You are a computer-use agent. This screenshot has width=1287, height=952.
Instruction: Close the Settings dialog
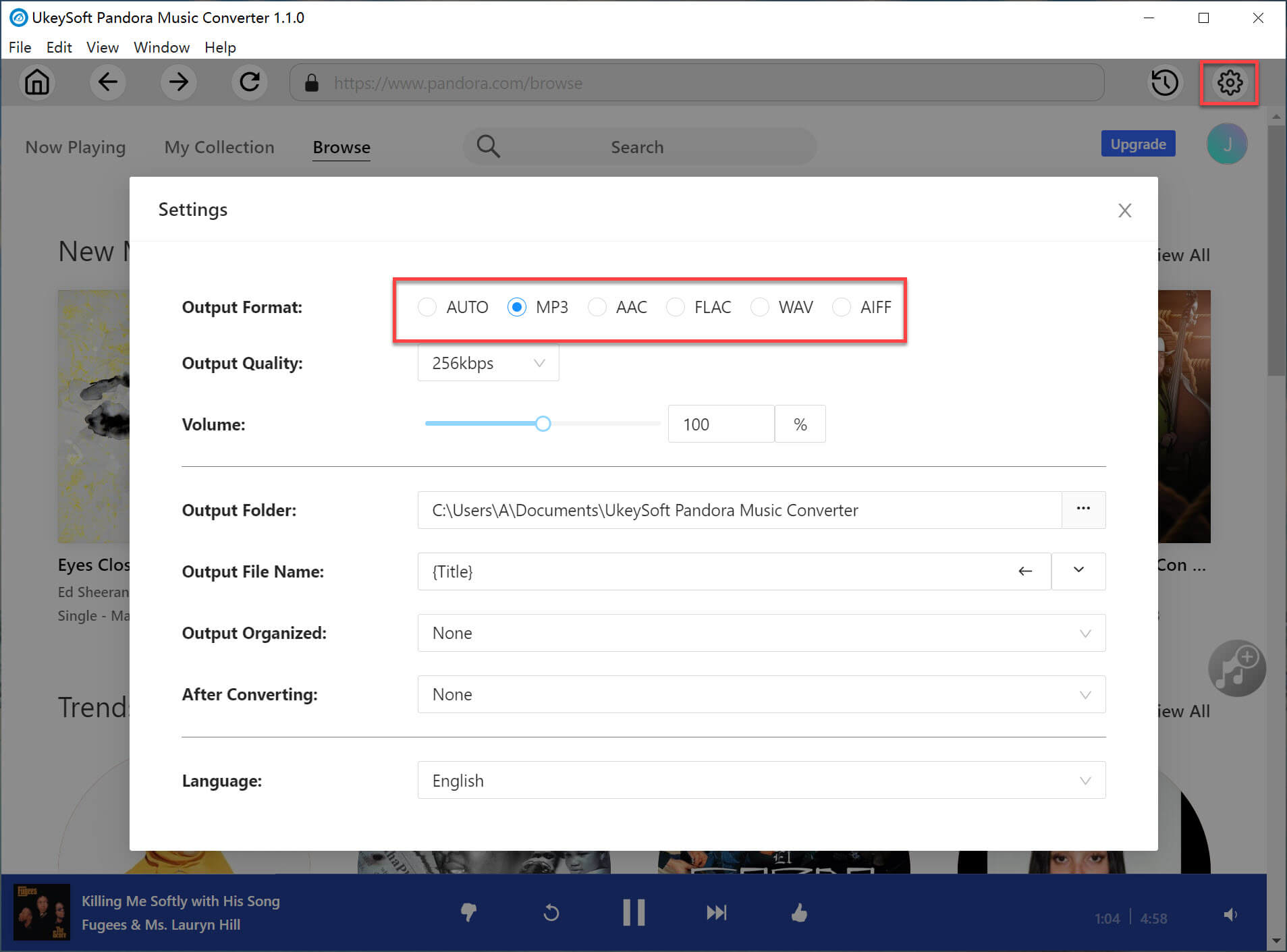(1124, 211)
